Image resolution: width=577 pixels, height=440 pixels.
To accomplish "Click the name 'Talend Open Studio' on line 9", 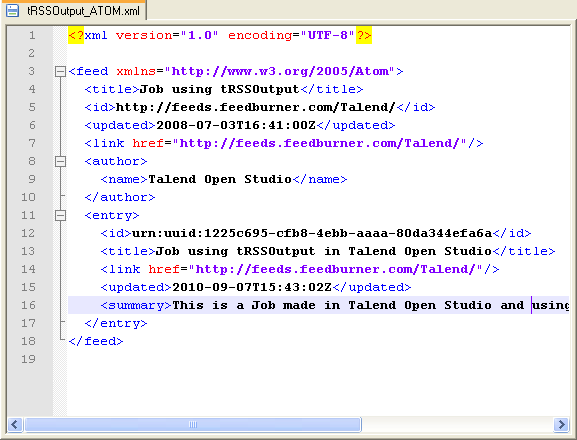I will pos(220,180).
